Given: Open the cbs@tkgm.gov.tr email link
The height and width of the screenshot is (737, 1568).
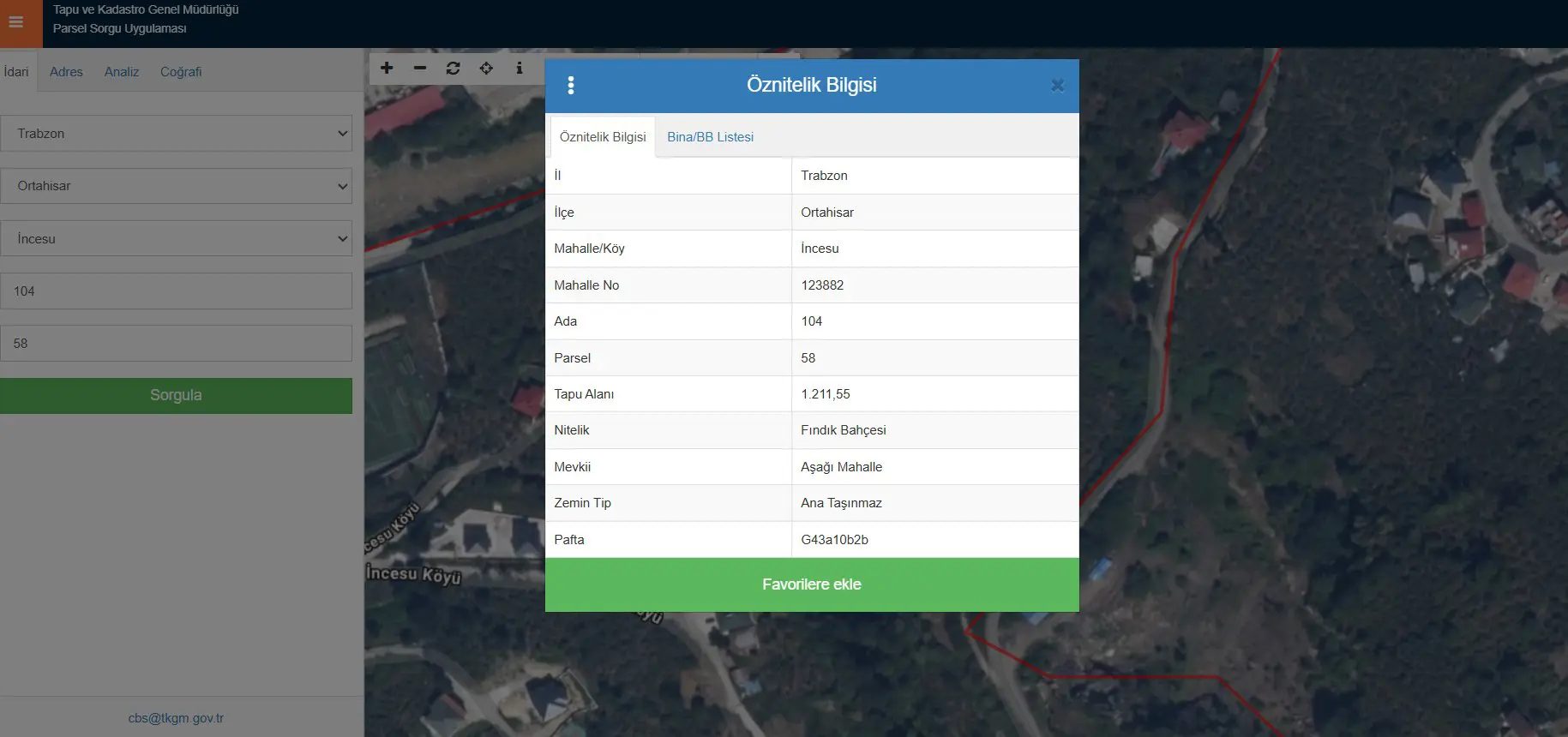Looking at the screenshot, I should (176, 718).
